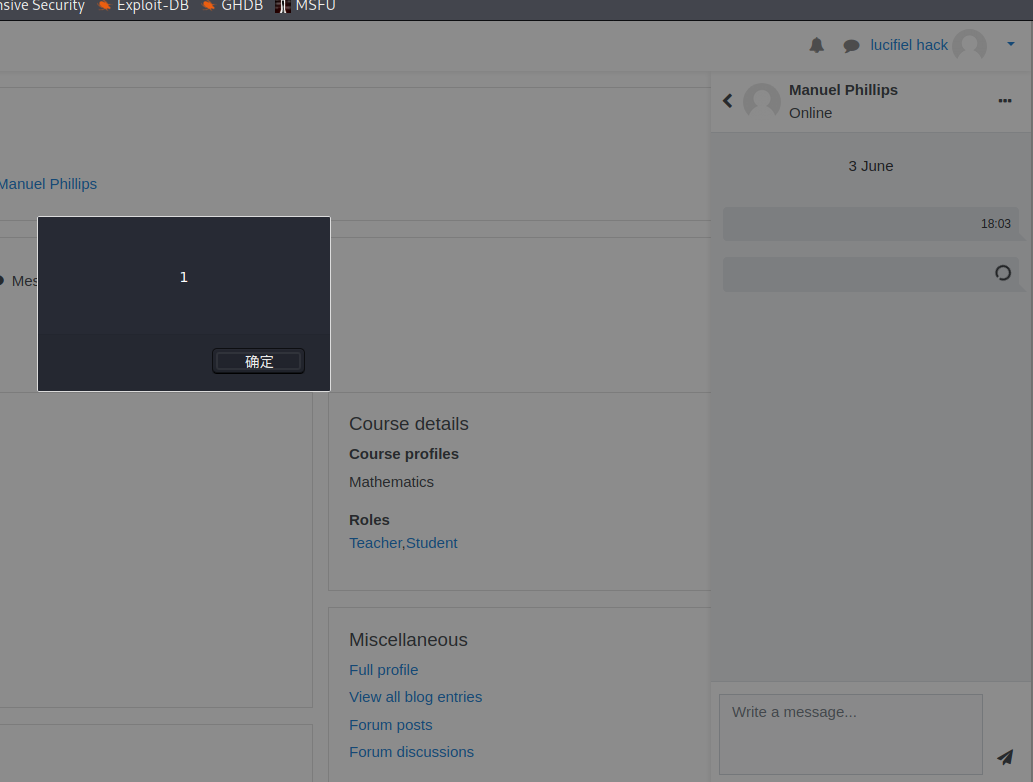Click the sending spinner on pending message
This screenshot has width=1033, height=782.
point(1003,273)
